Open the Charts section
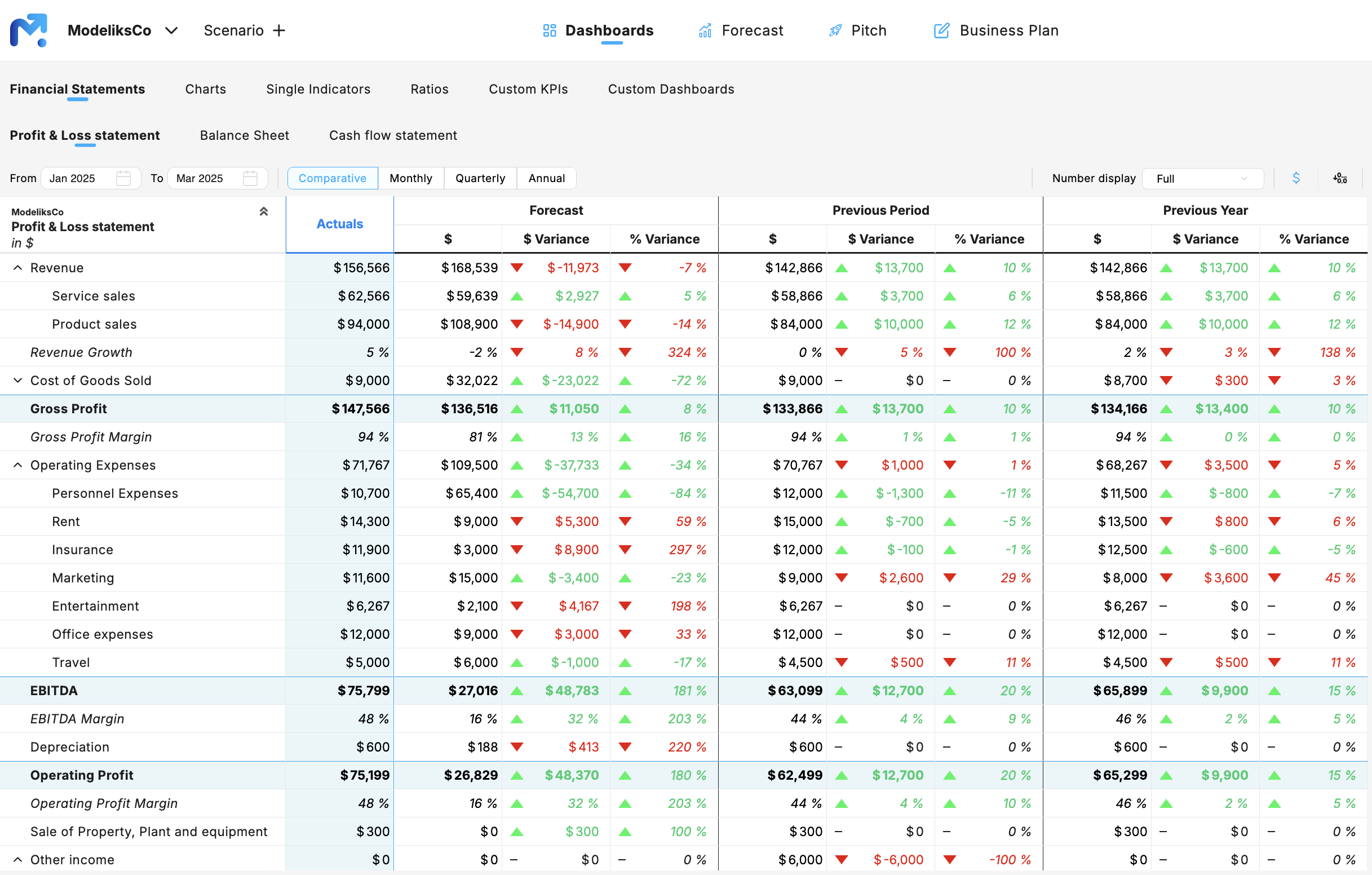The height and width of the screenshot is (875, 1372). click(x=205, y=89)
